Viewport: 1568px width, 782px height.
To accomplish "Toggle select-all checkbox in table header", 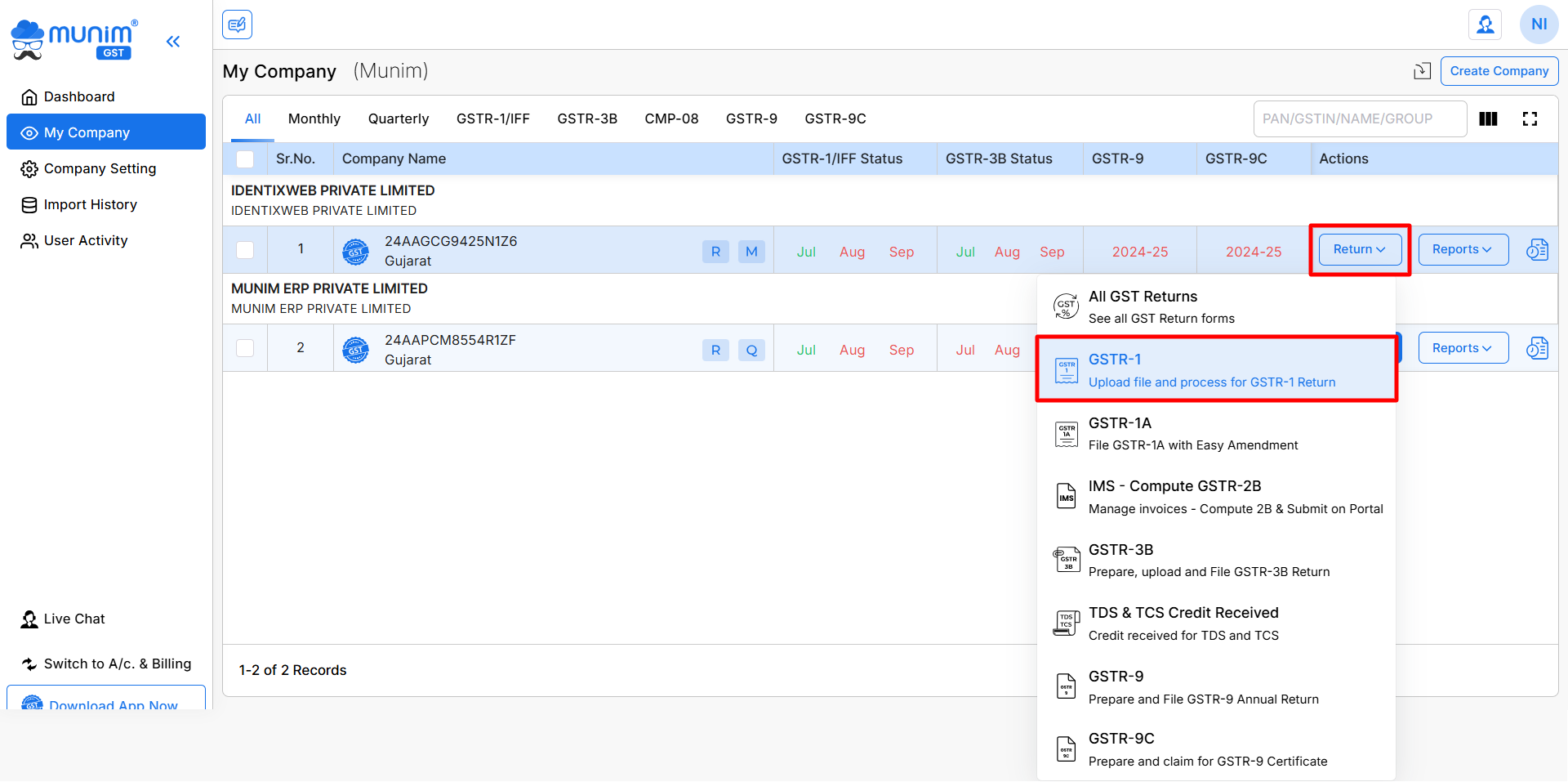I will [245, 159].
